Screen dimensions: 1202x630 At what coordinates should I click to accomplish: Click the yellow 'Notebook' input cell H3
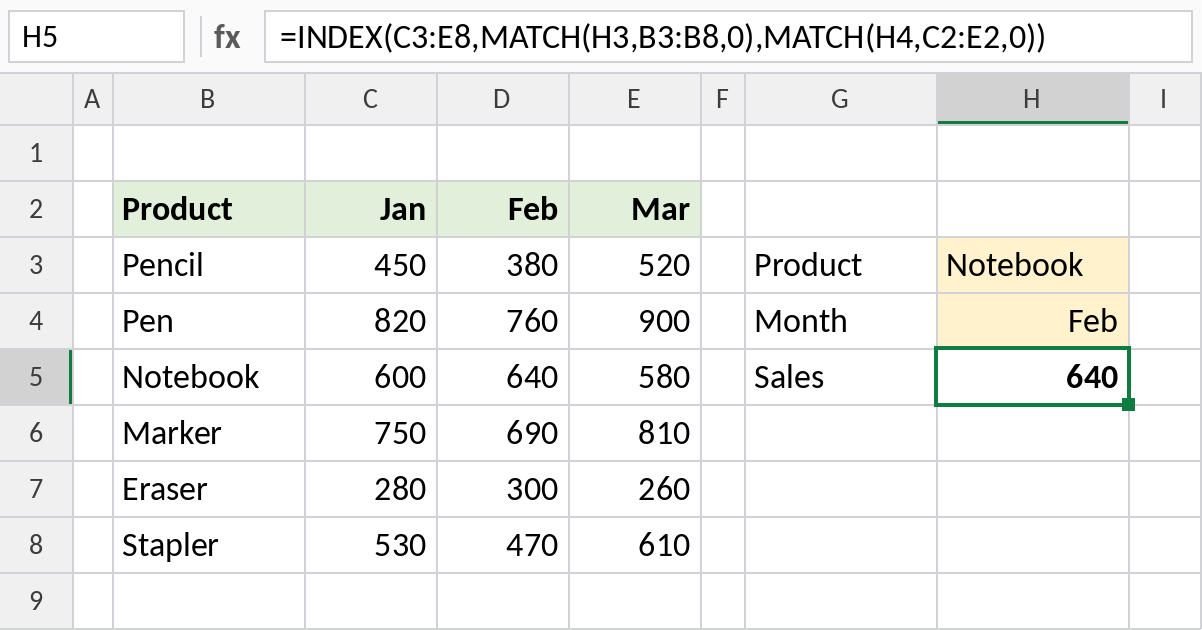tap(1033, 265)
